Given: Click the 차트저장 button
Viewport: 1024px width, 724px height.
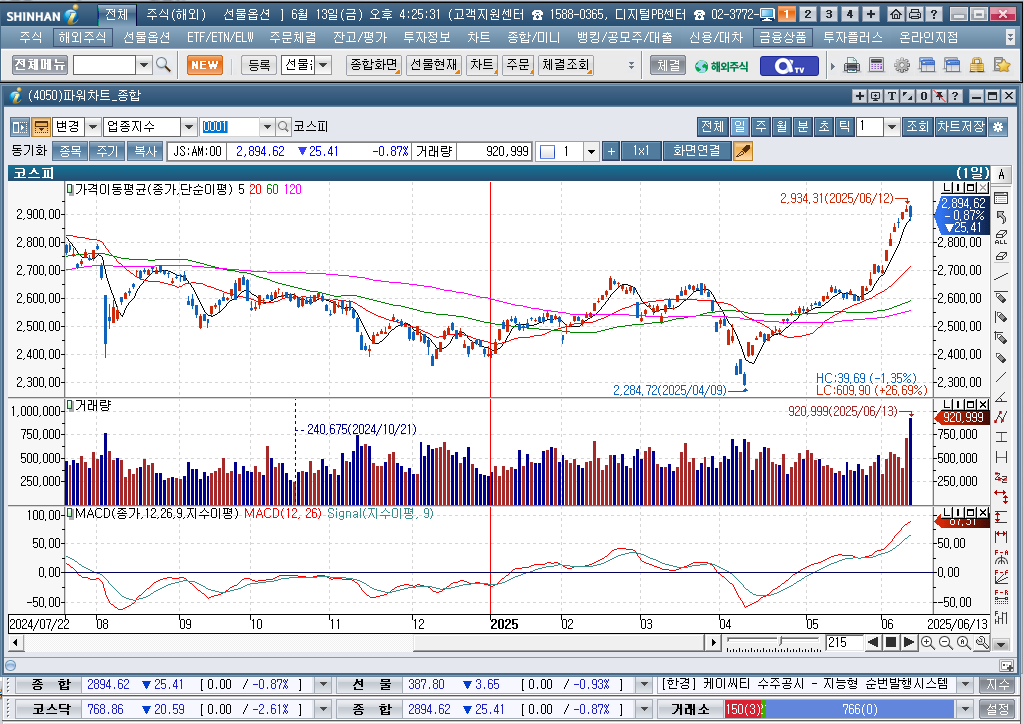Looking at the screenshot, I should coord(960,127).
